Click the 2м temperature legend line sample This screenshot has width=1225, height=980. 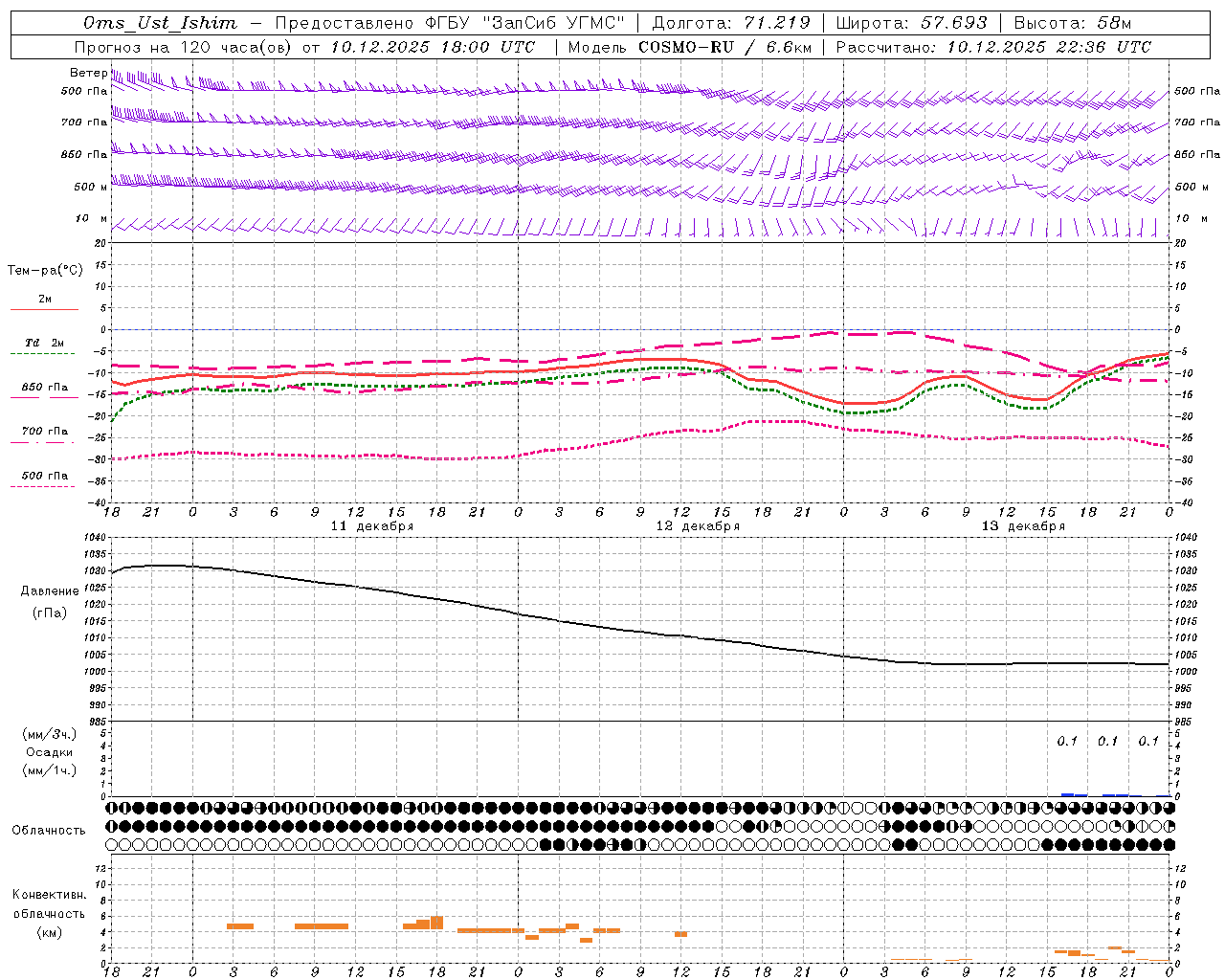point(44,309)
